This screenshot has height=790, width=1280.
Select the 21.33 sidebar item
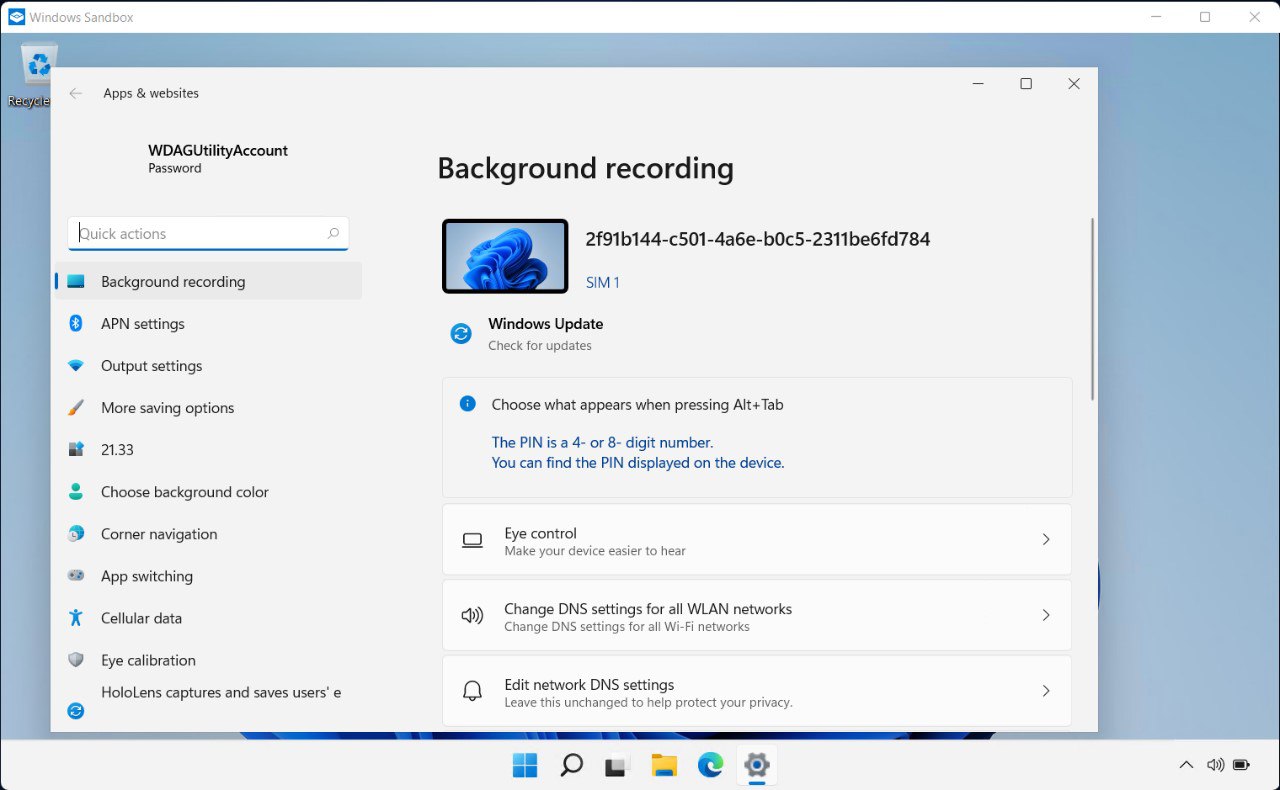pyautogui.click(x=208, y=450)
